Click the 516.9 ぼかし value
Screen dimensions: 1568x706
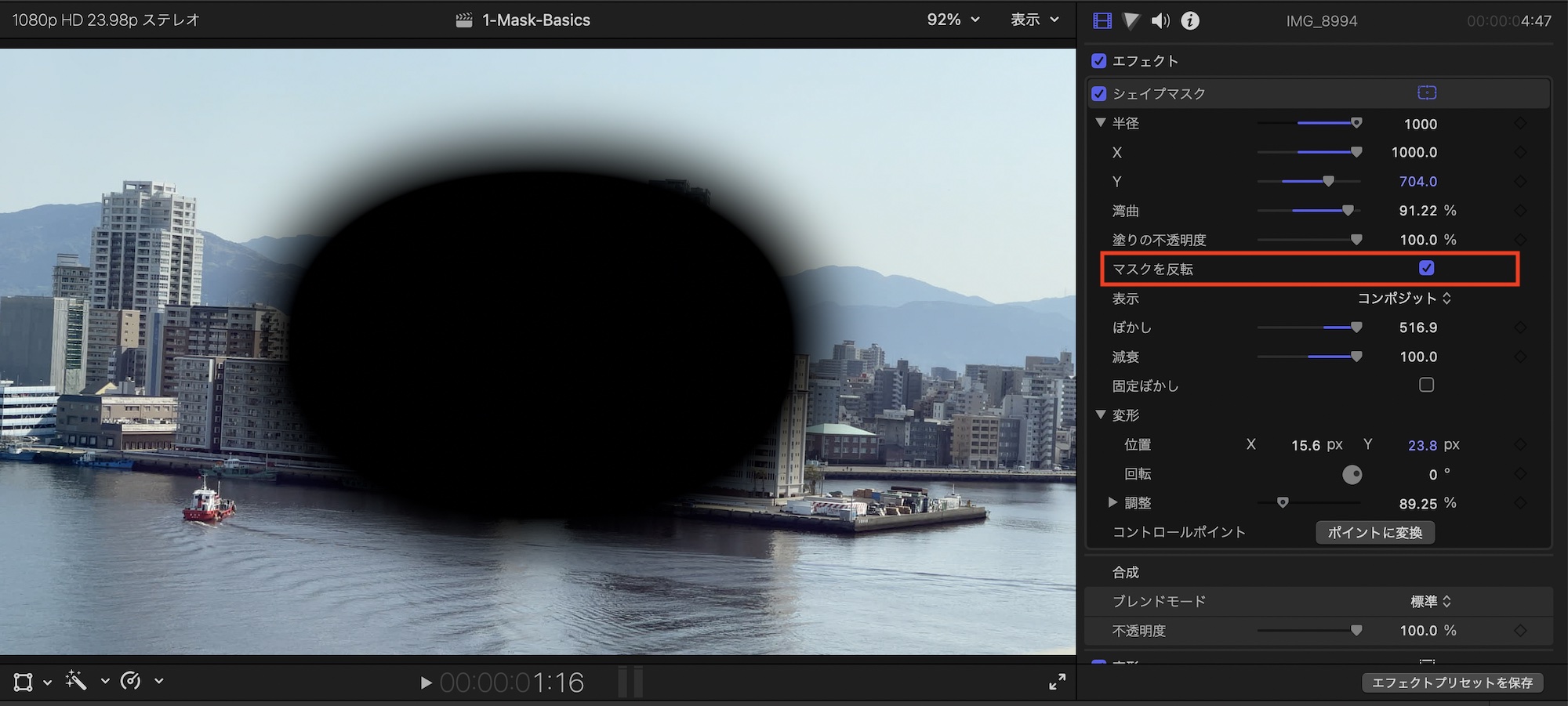(x=1418, y=328)
